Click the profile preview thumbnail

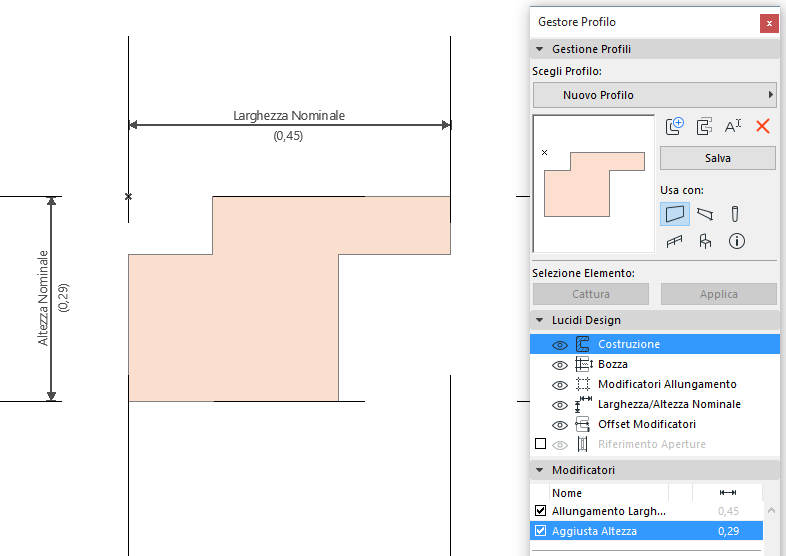point(594,183)
